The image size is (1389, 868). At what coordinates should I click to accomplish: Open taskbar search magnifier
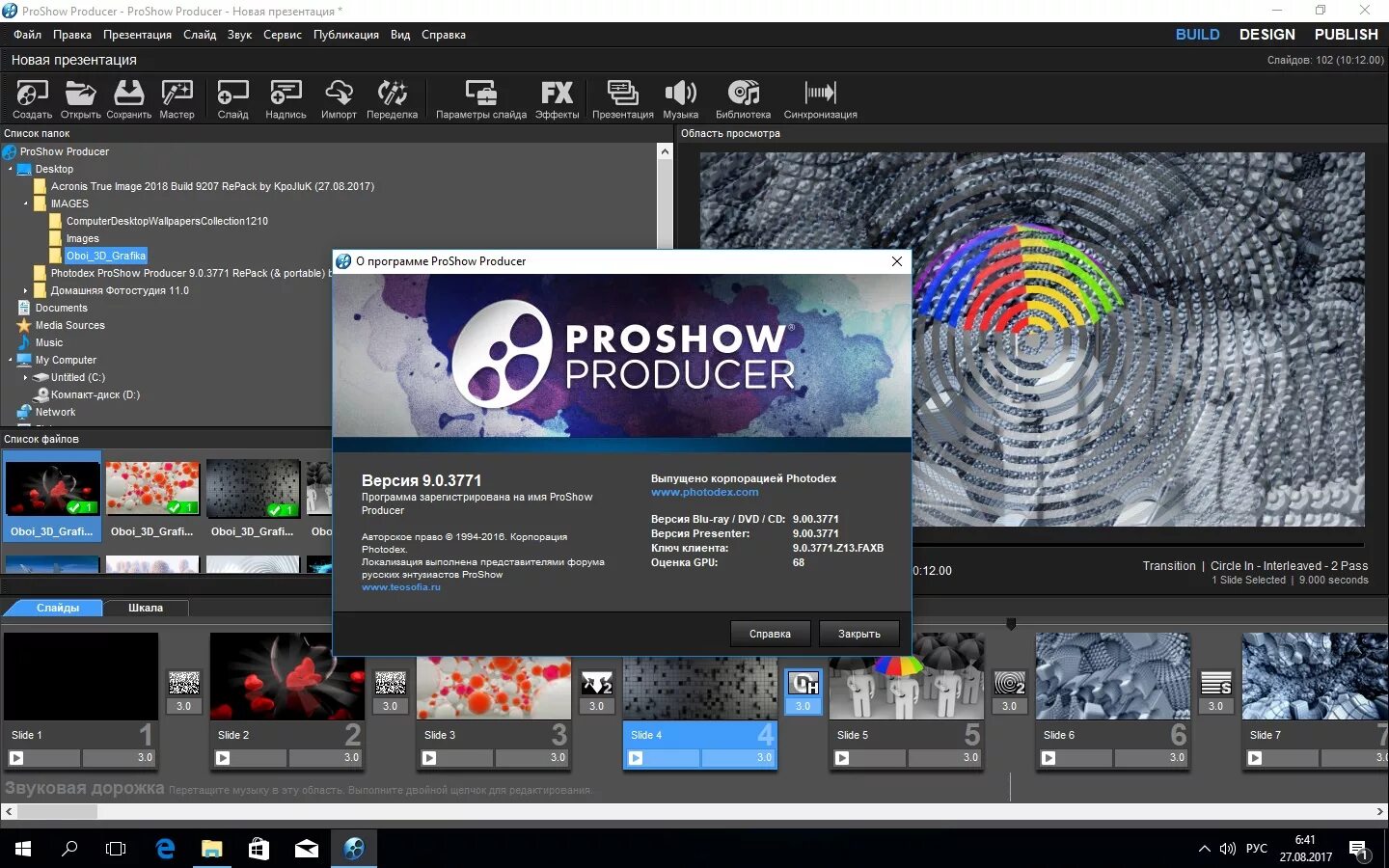point(69,849)
